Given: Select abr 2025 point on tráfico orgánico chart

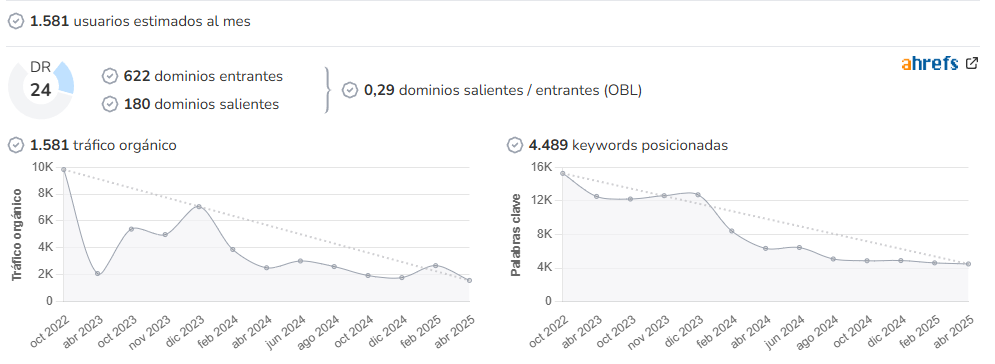Looking at the screenshot, I should (x=470, y=280).
